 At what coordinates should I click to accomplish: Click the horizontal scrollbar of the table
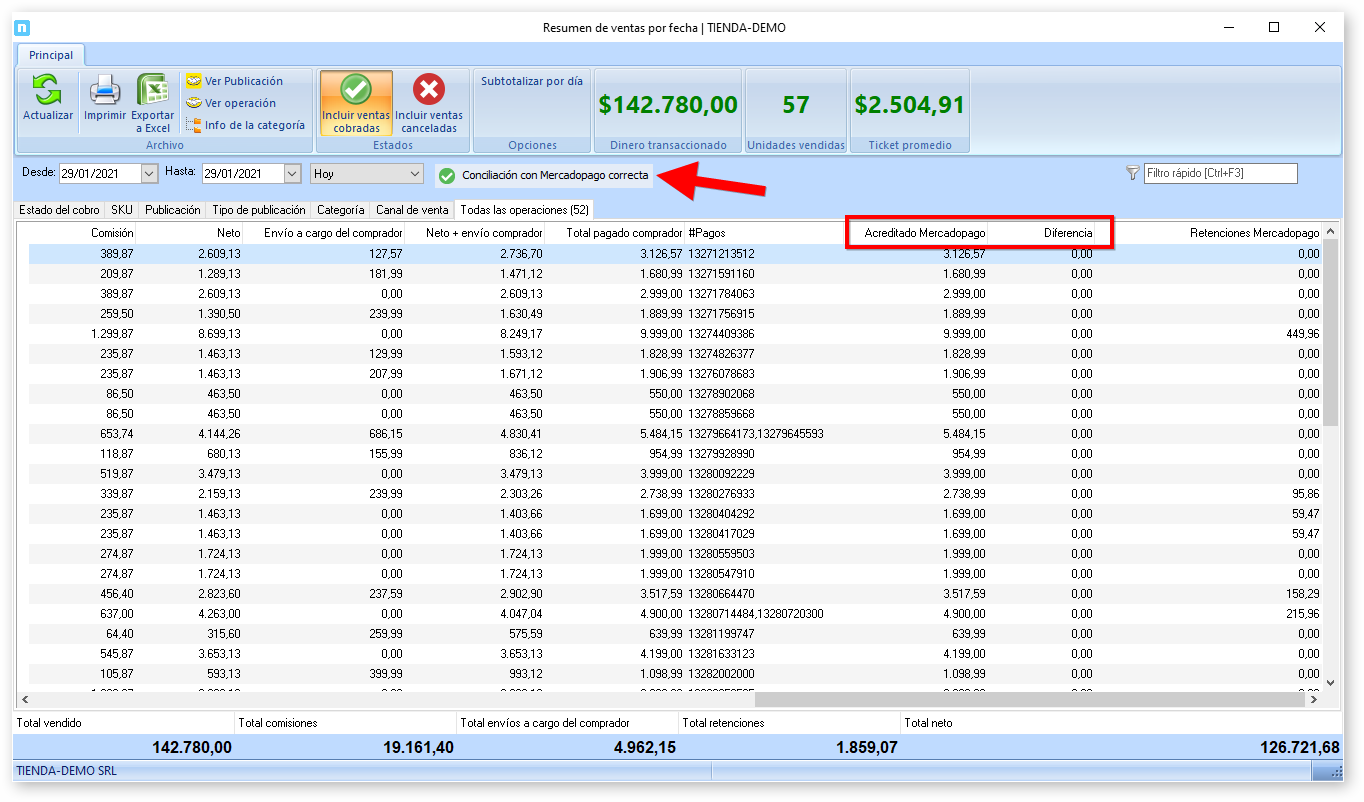coord(1030,700)
